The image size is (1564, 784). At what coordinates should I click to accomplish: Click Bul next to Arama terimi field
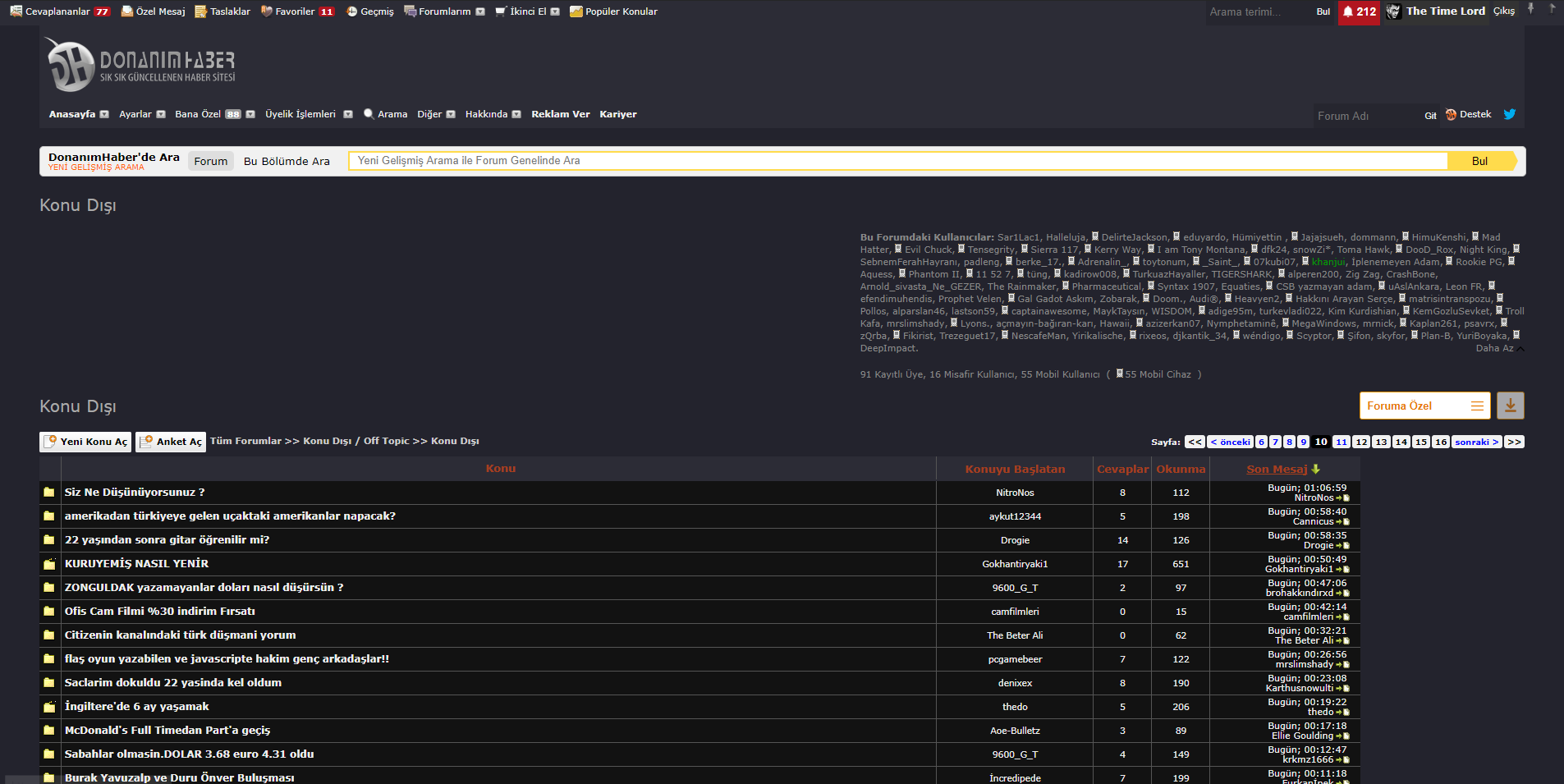point(1323,12)
